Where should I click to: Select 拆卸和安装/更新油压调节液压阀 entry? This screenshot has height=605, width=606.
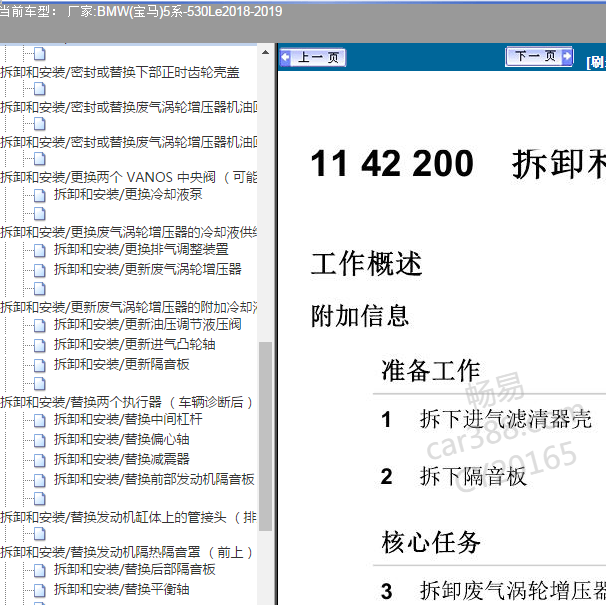(x=148, y=324)
